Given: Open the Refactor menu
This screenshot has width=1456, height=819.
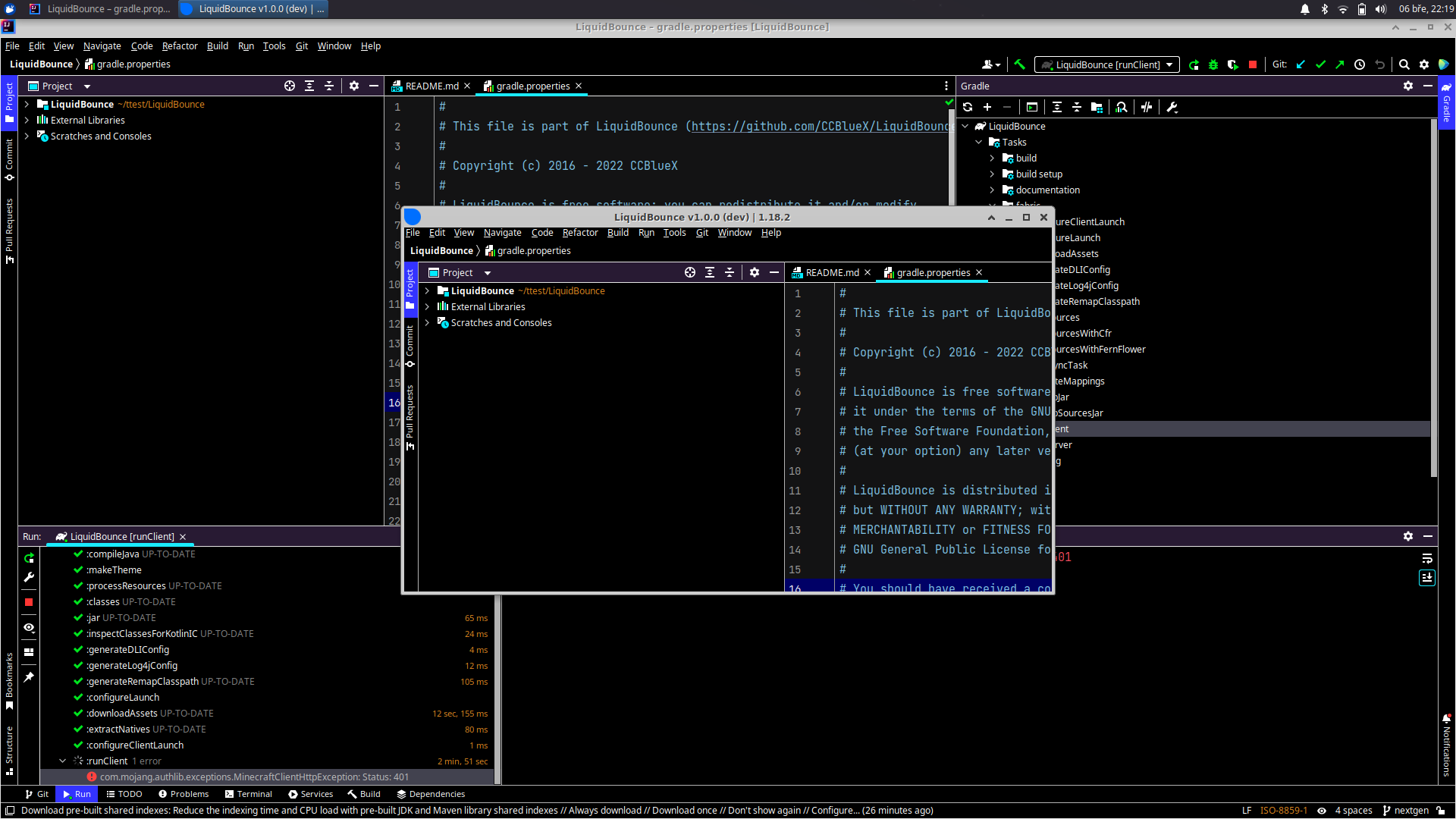Looking at the screenshot, I should click(180, 45).
